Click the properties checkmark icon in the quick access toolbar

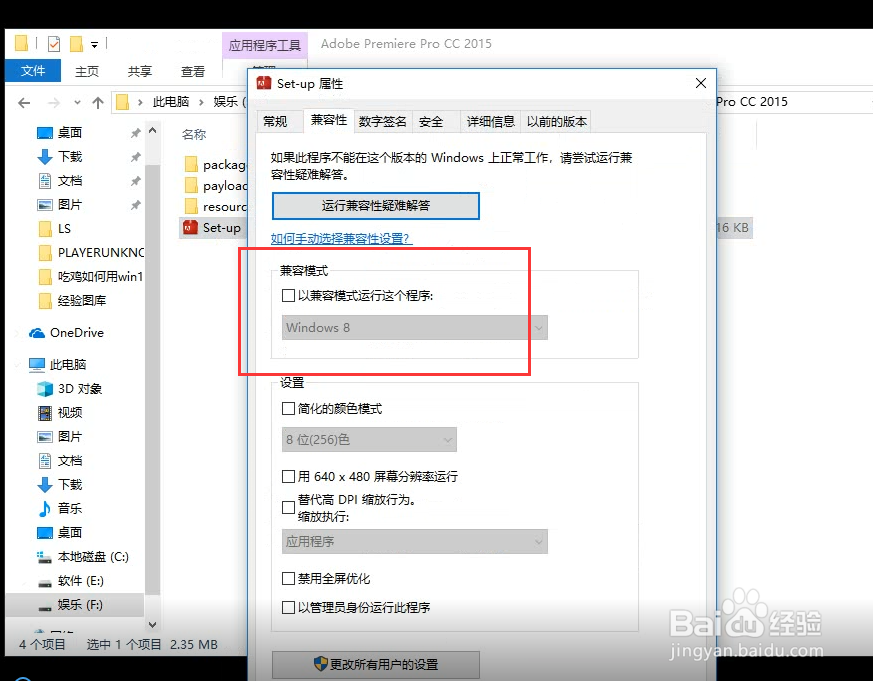54,43
